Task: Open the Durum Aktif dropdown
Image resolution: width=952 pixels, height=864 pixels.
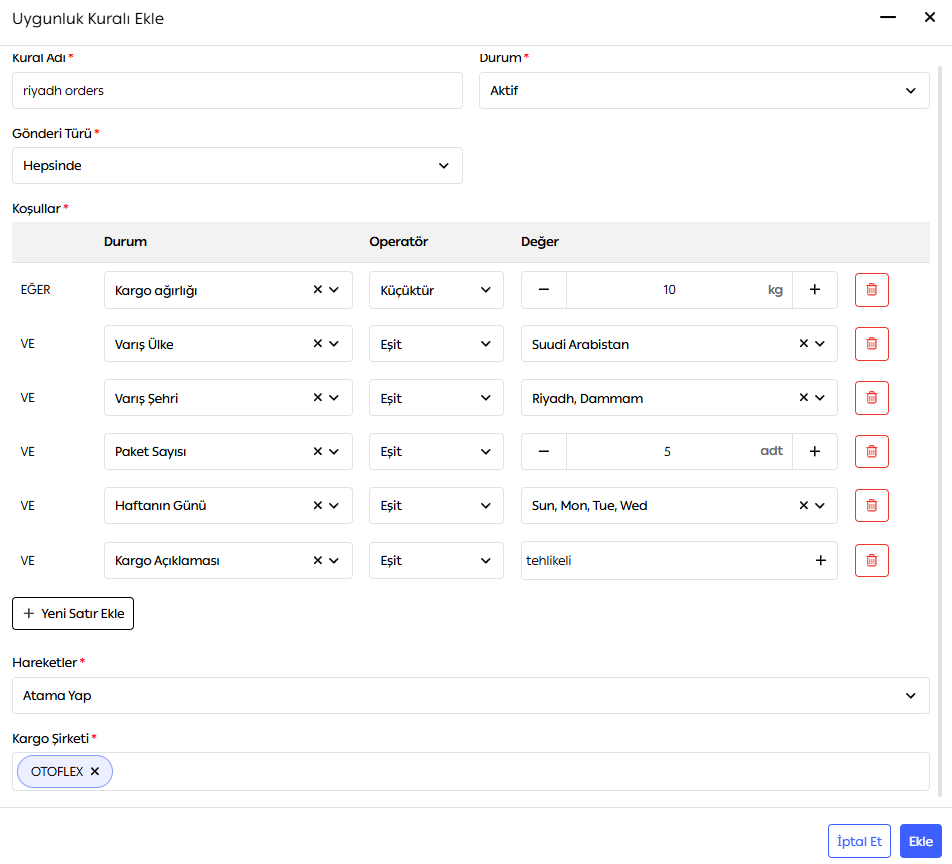Action: [x=704, y=90]
